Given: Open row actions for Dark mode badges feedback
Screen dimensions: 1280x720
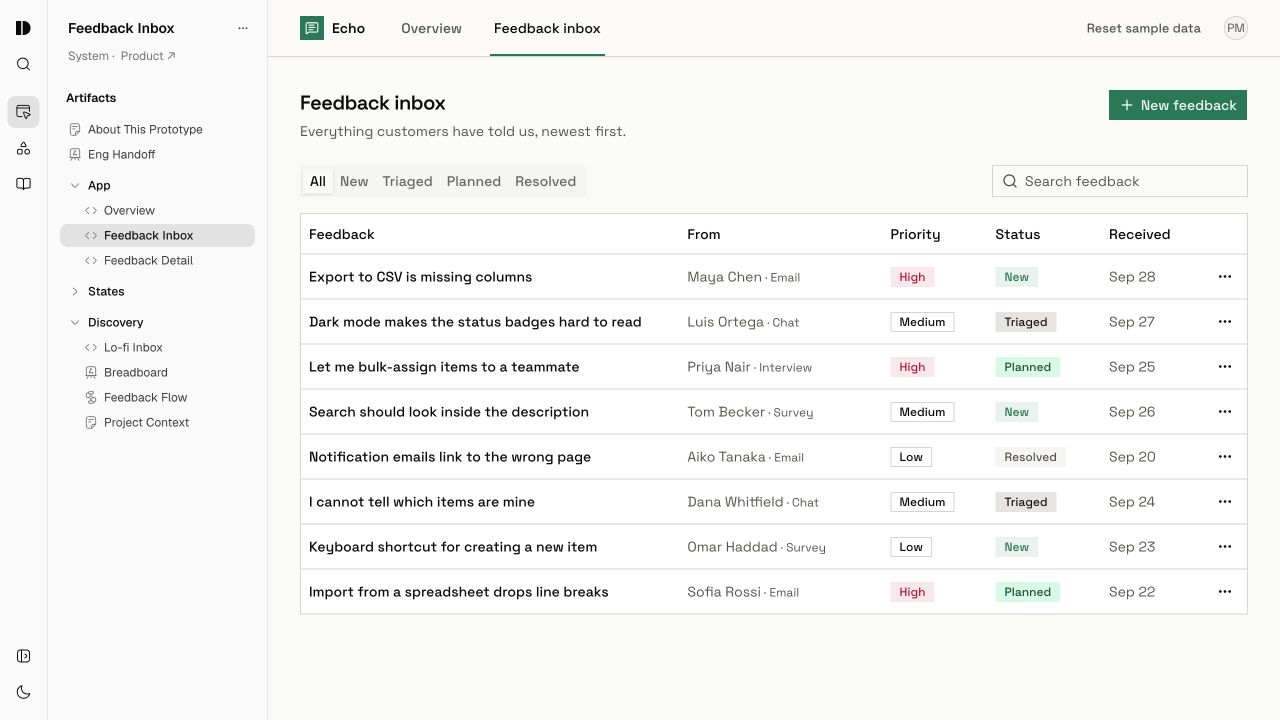Looking at the screenshot, I should click(1225, 322).
